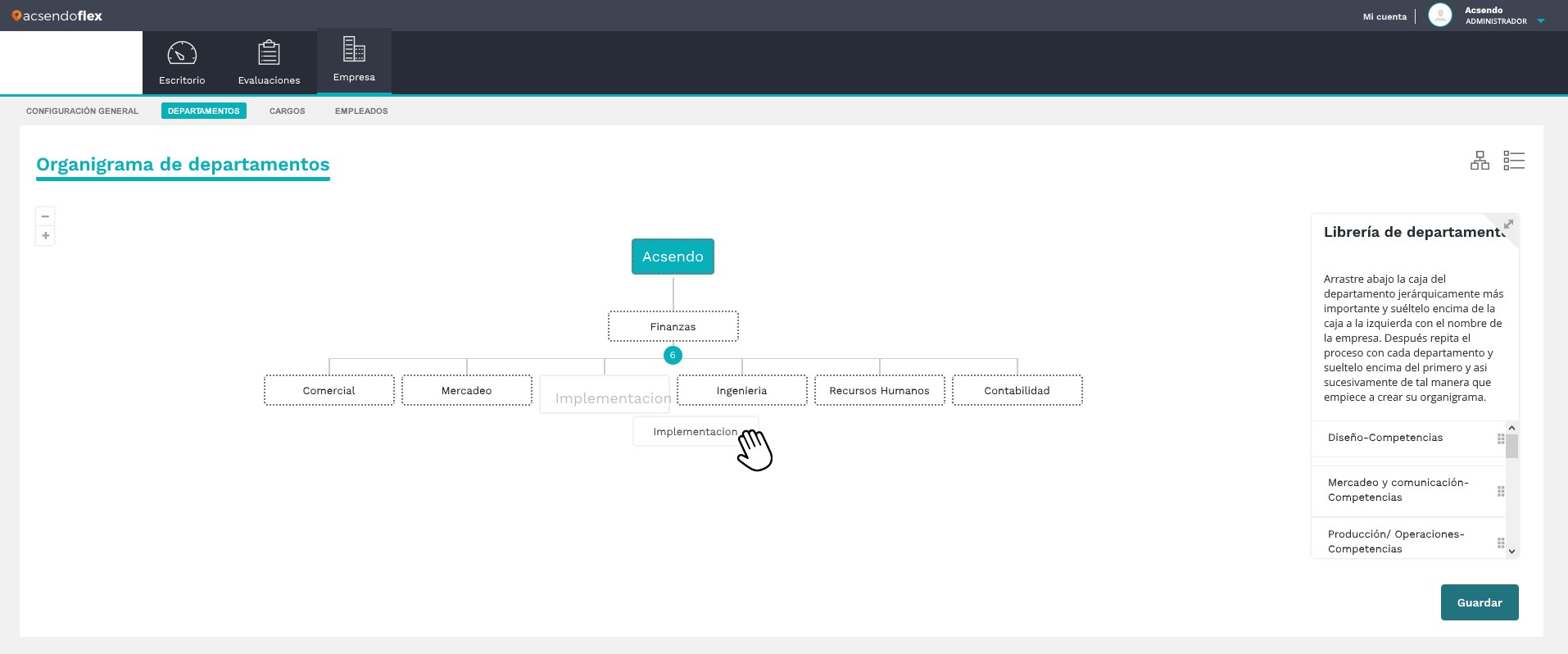Zoom out the organigram with minus button
The image size is (1568, 654).
(x=45, y=216)
